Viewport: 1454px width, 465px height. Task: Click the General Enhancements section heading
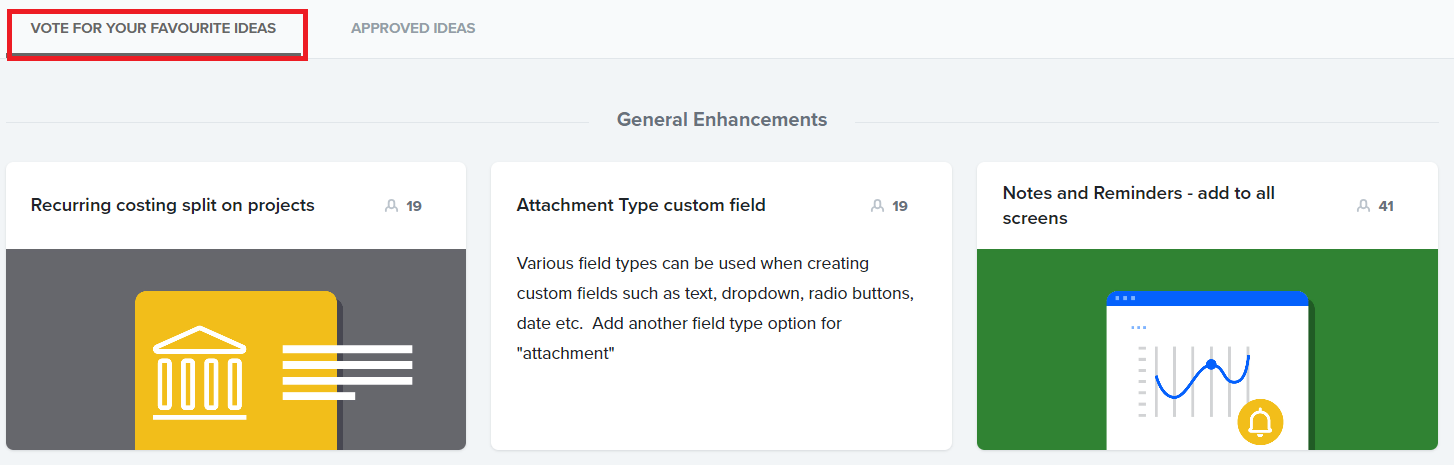[722, 120]
